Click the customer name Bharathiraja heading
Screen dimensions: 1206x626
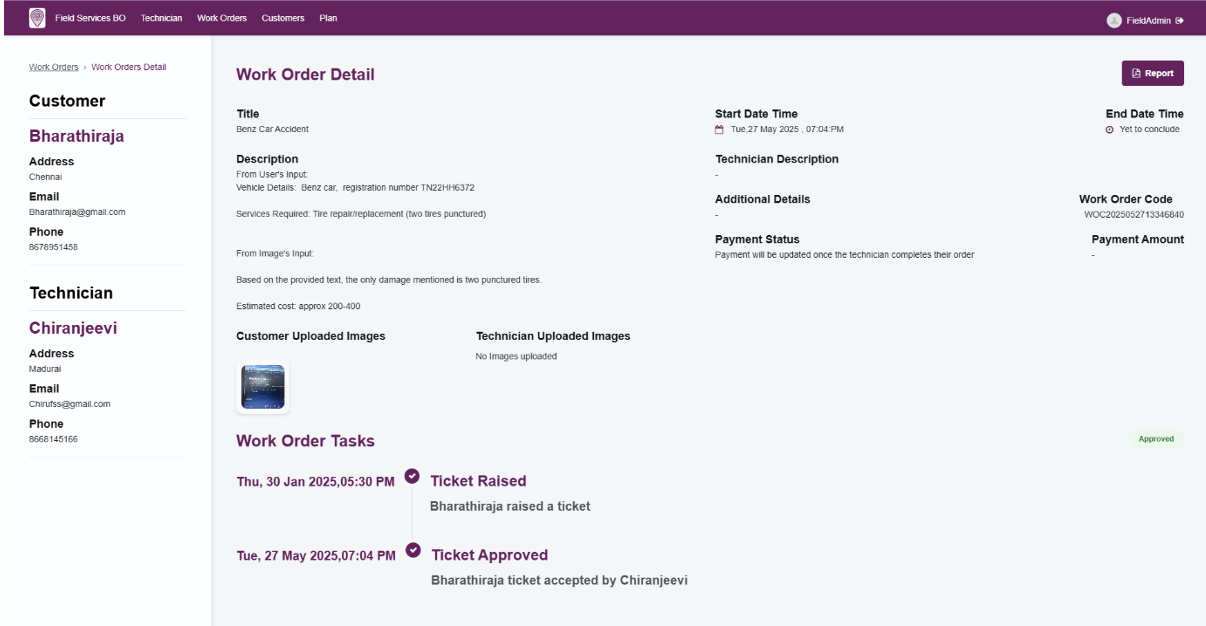pos(77,136)
